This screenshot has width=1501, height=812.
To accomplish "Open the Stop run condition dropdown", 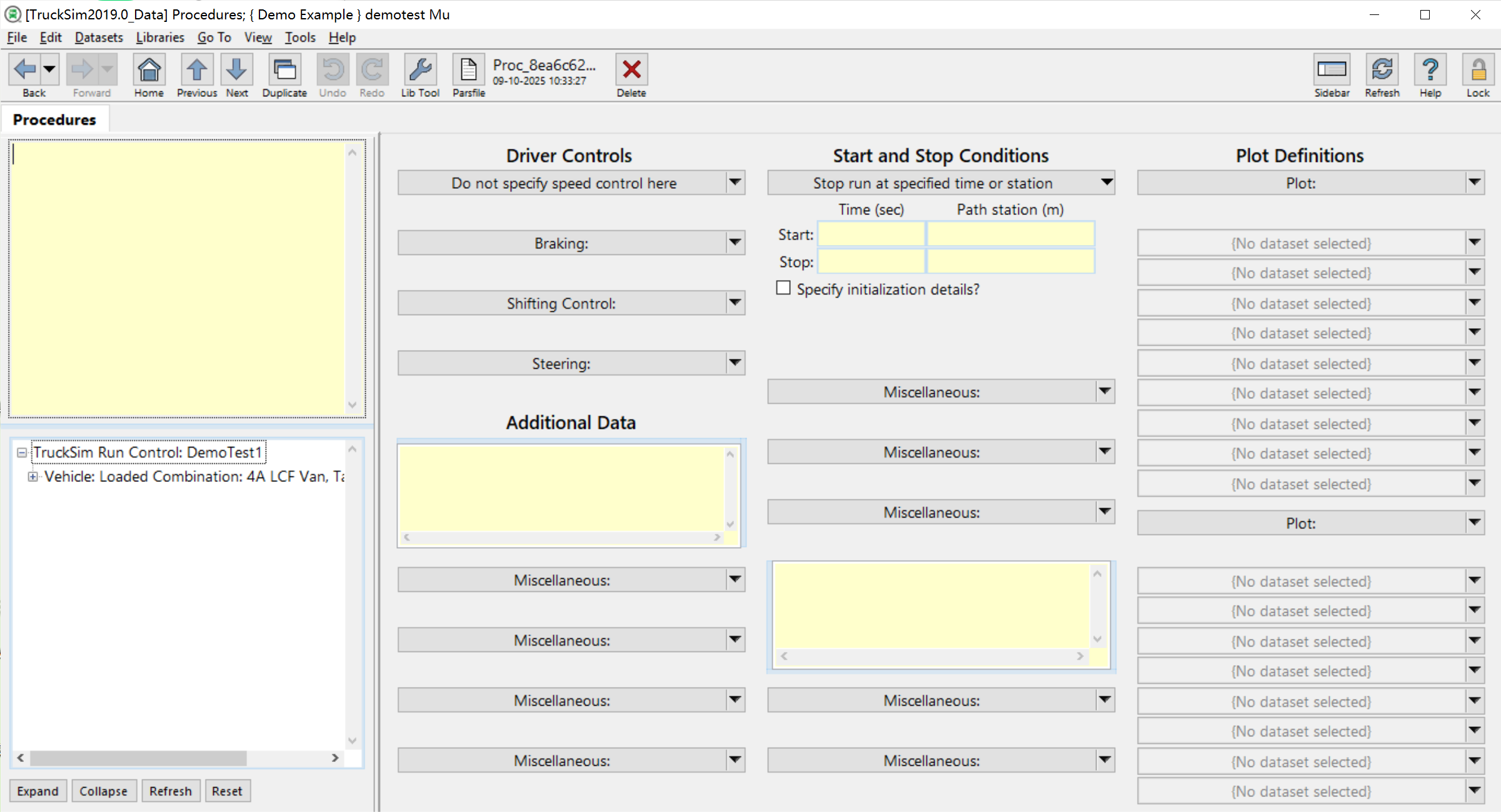I will [x=1107, y=183].
